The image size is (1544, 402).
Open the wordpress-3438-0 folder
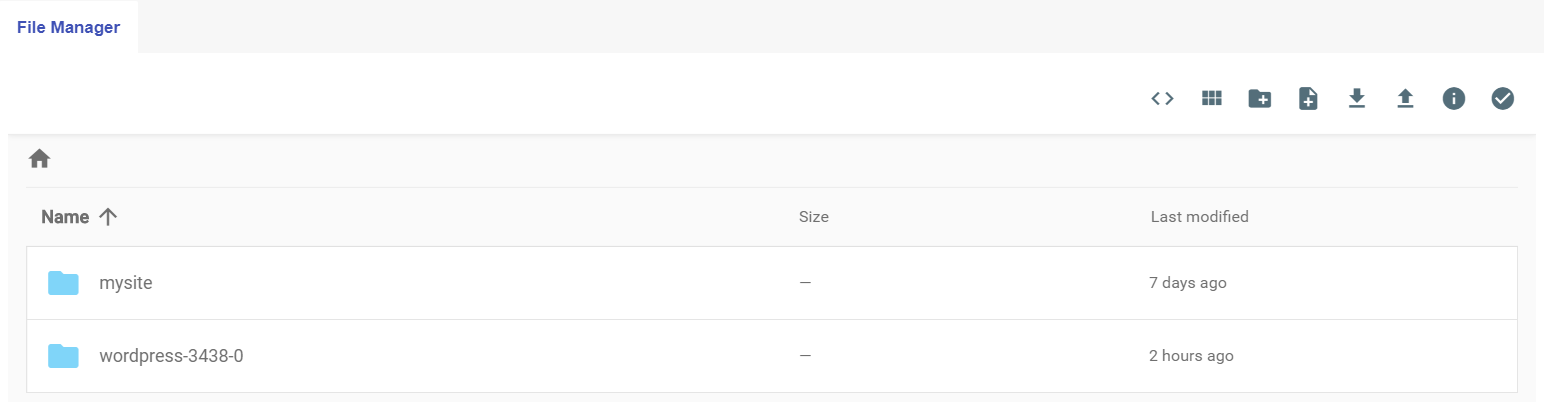[x=171, y=355]
